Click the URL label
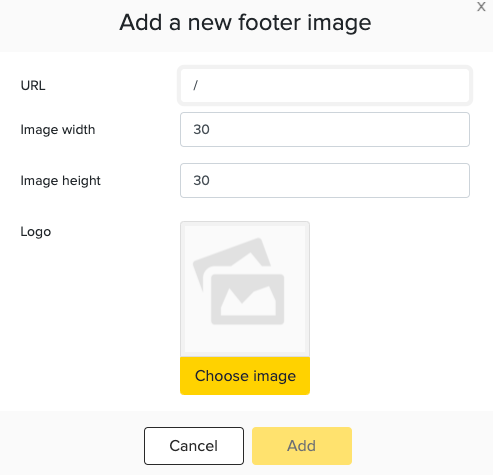493x475 pixels. pyautogui.click(x=33, y=86)
